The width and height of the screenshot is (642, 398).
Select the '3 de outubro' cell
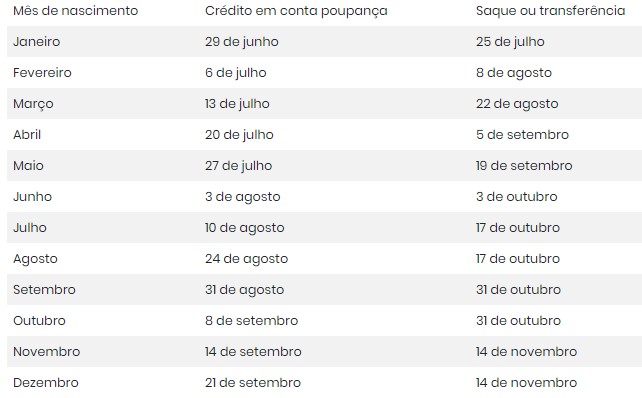[517, 197]
